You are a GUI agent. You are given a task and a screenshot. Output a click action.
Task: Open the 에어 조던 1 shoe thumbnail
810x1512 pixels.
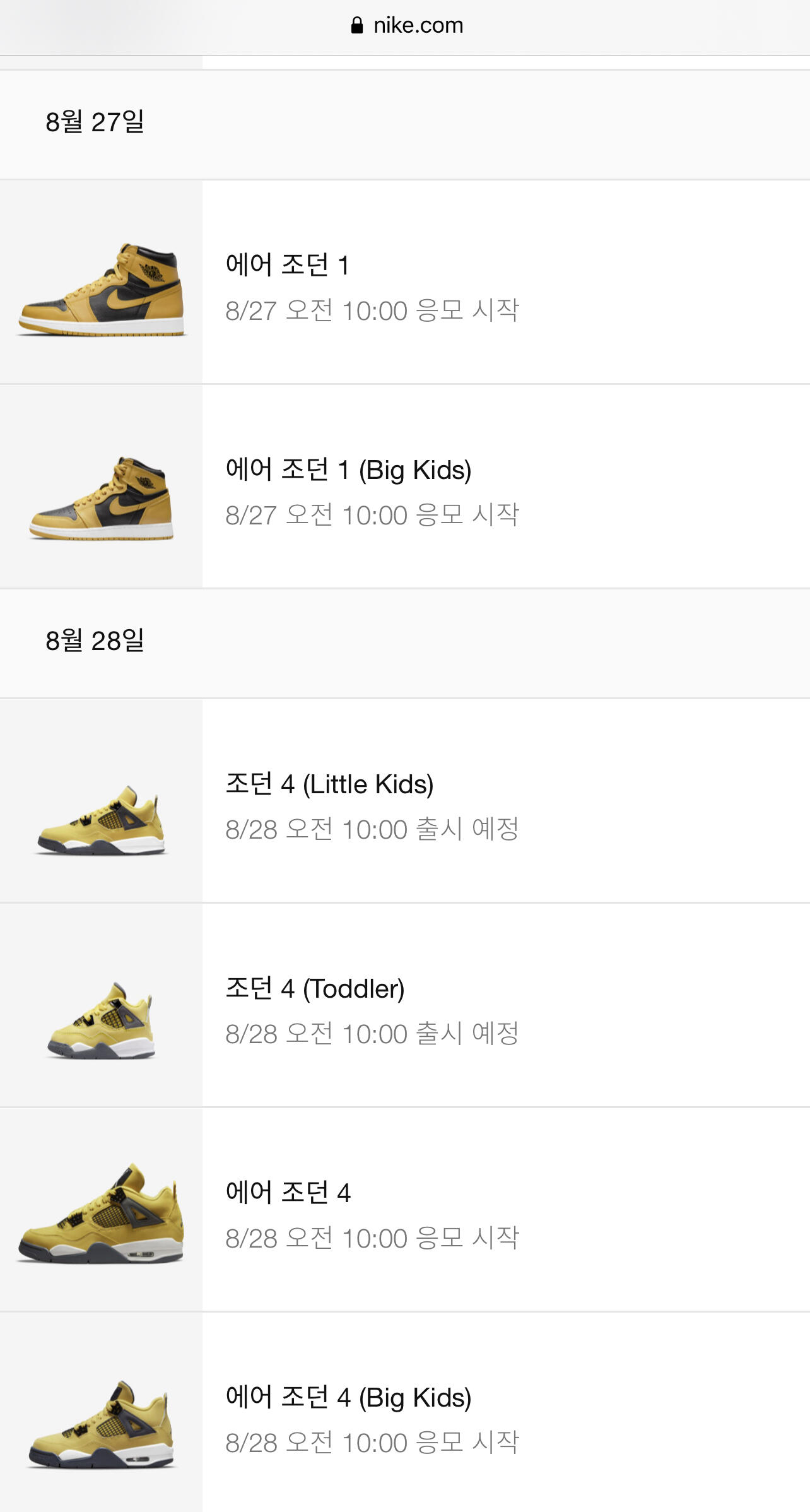click(x=101, y=282)
